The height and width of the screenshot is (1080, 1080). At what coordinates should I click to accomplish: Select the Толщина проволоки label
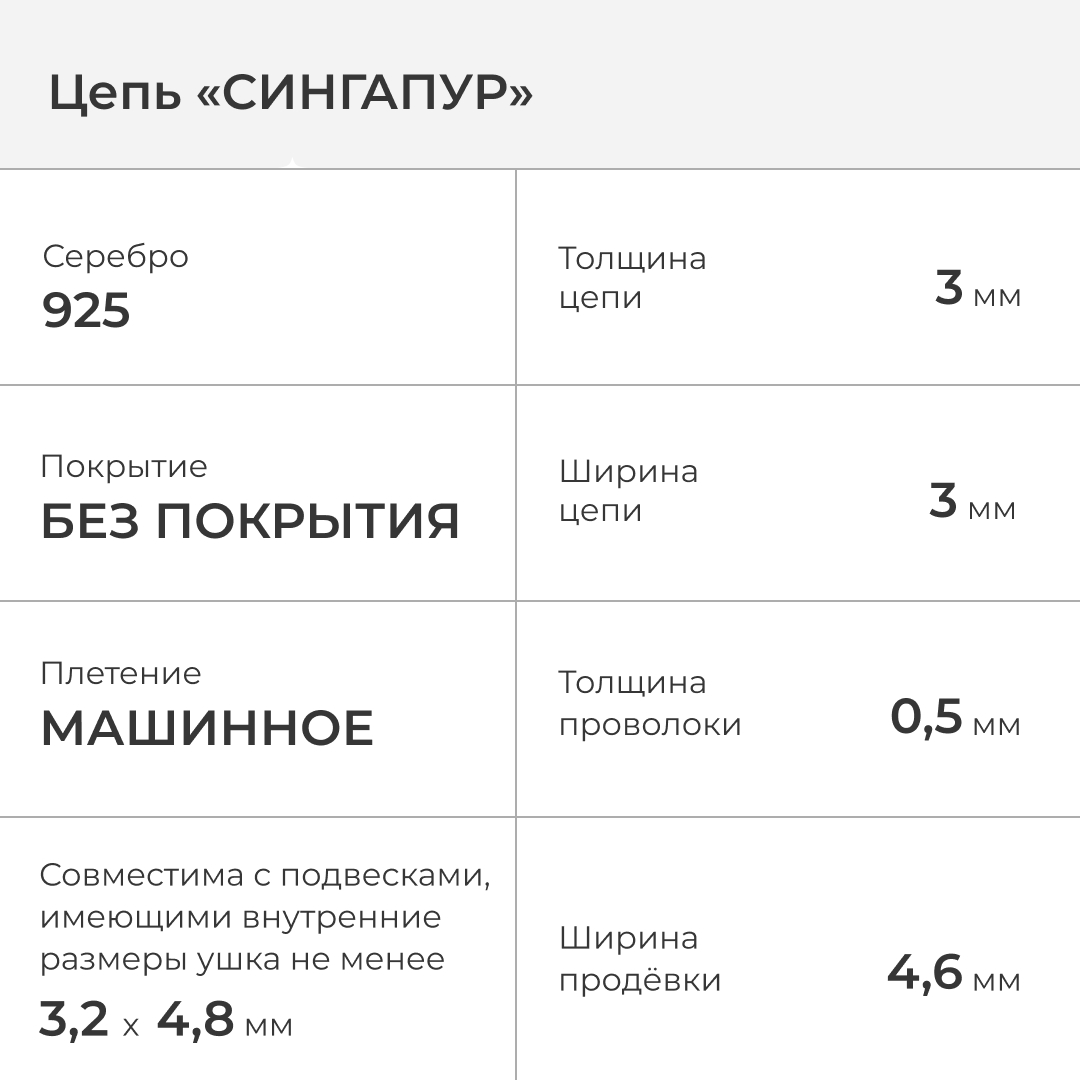coord(649,703)
